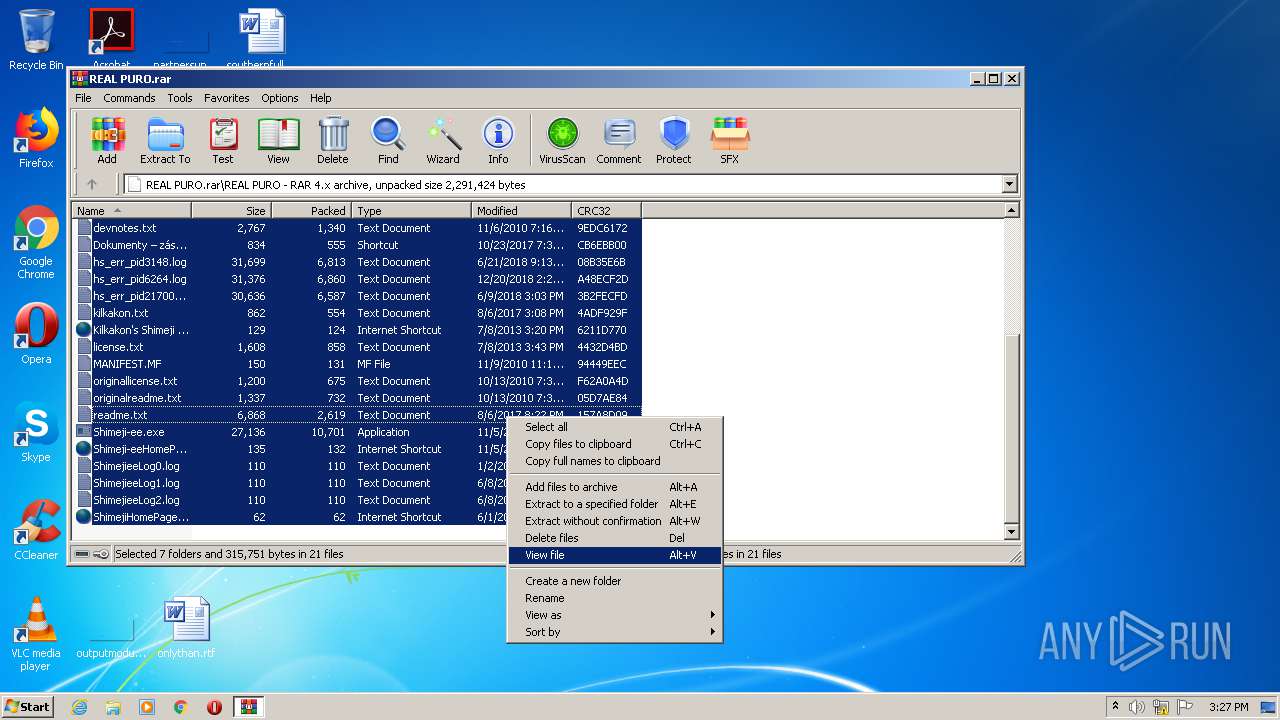Open the Options menu

[280, 98]
